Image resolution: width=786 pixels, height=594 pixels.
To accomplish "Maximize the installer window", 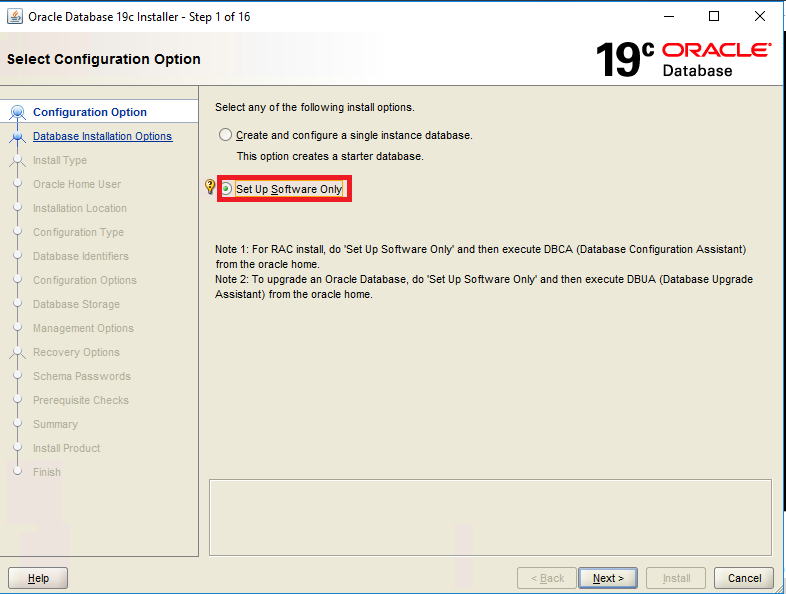I will coord(714,17).
